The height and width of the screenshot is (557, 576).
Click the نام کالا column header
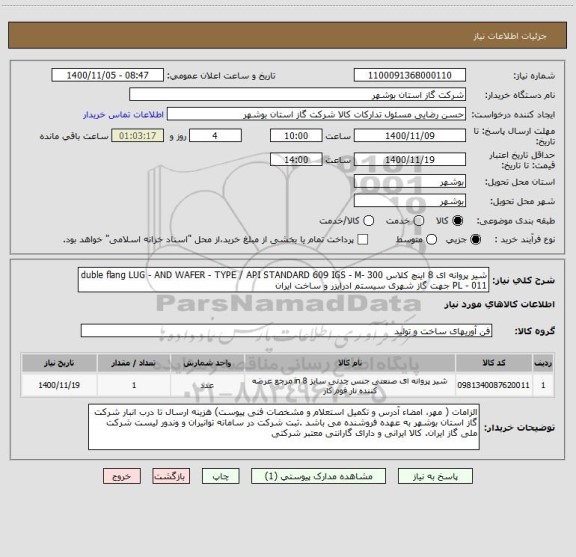350,363
